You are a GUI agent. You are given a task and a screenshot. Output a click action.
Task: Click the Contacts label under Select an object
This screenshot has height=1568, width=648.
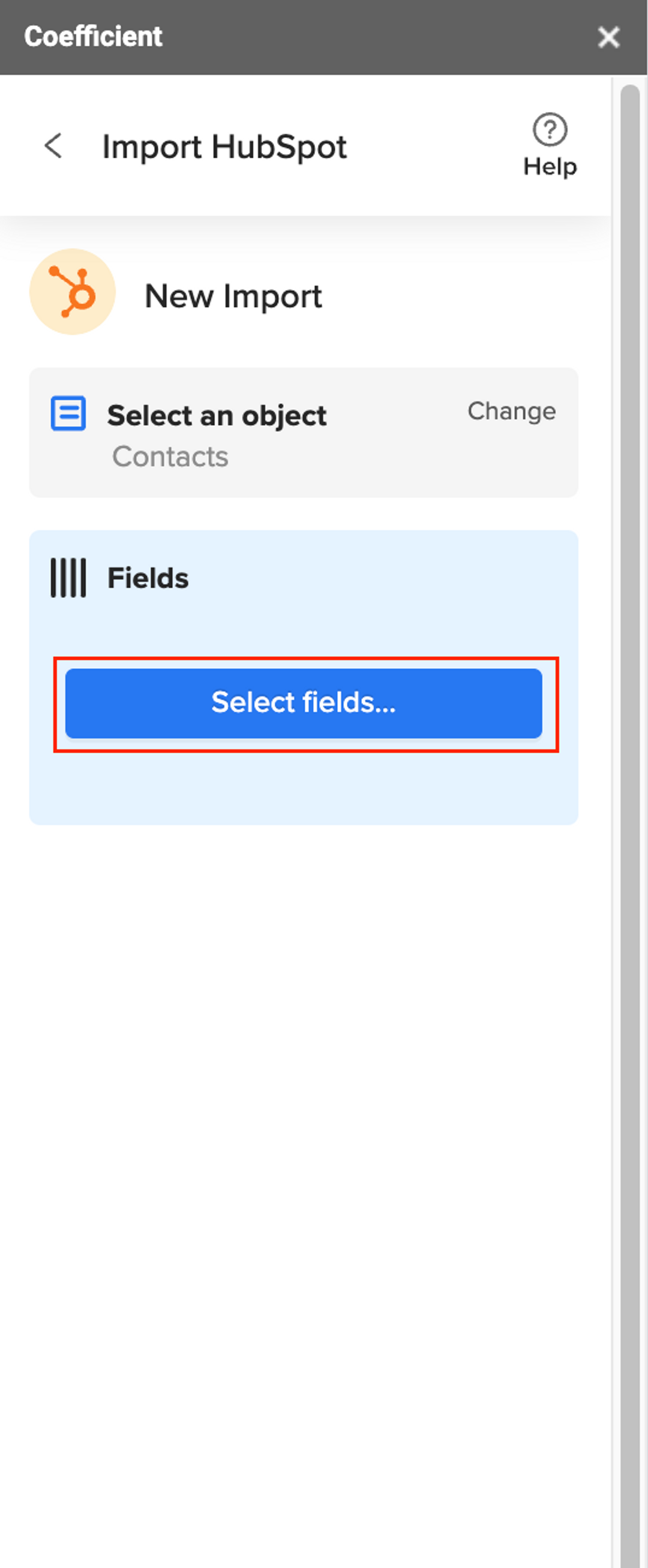(170, 456)
